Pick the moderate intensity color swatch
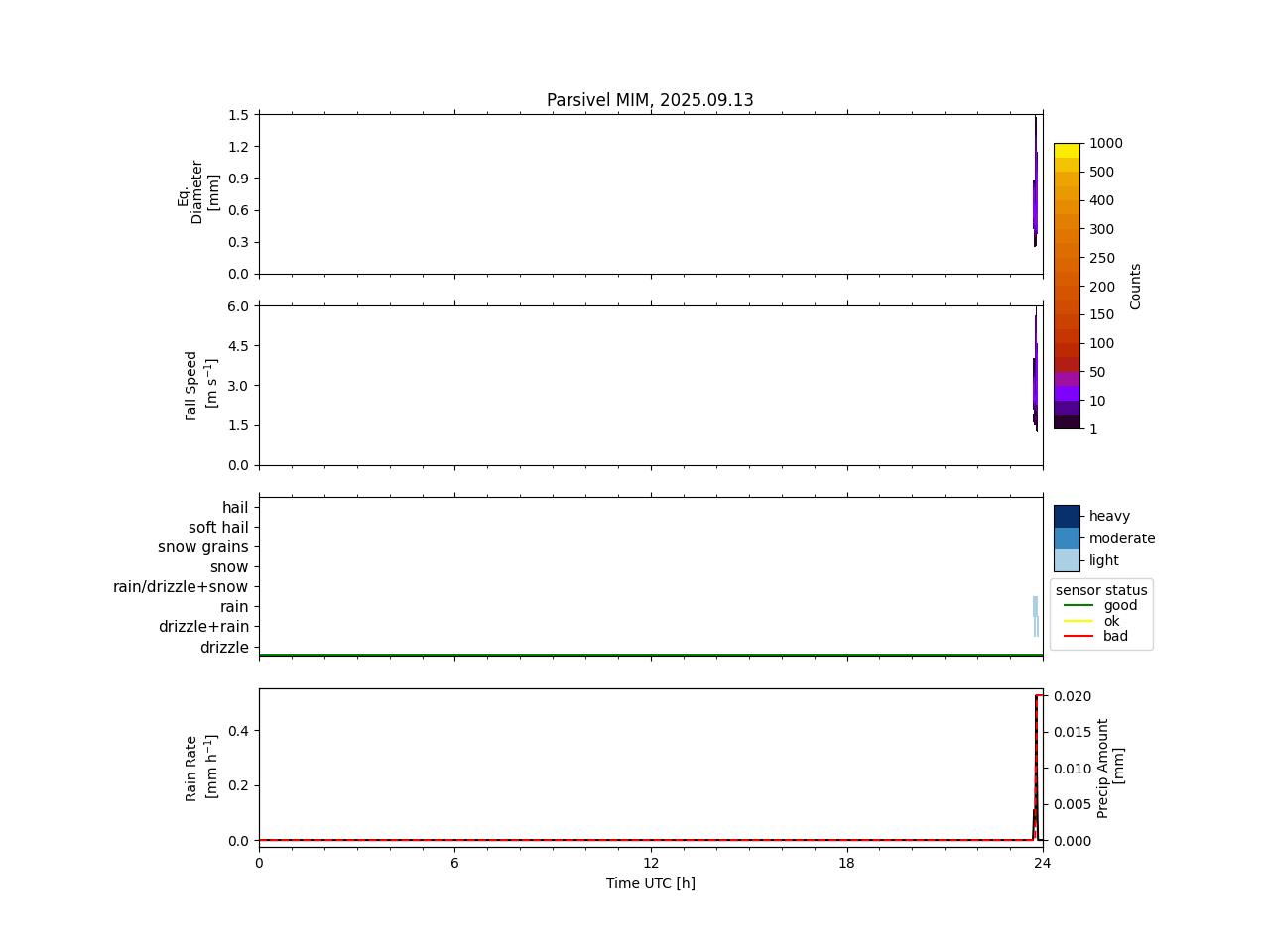Screen dimensions: 1270x952 tap(1067, 538)
